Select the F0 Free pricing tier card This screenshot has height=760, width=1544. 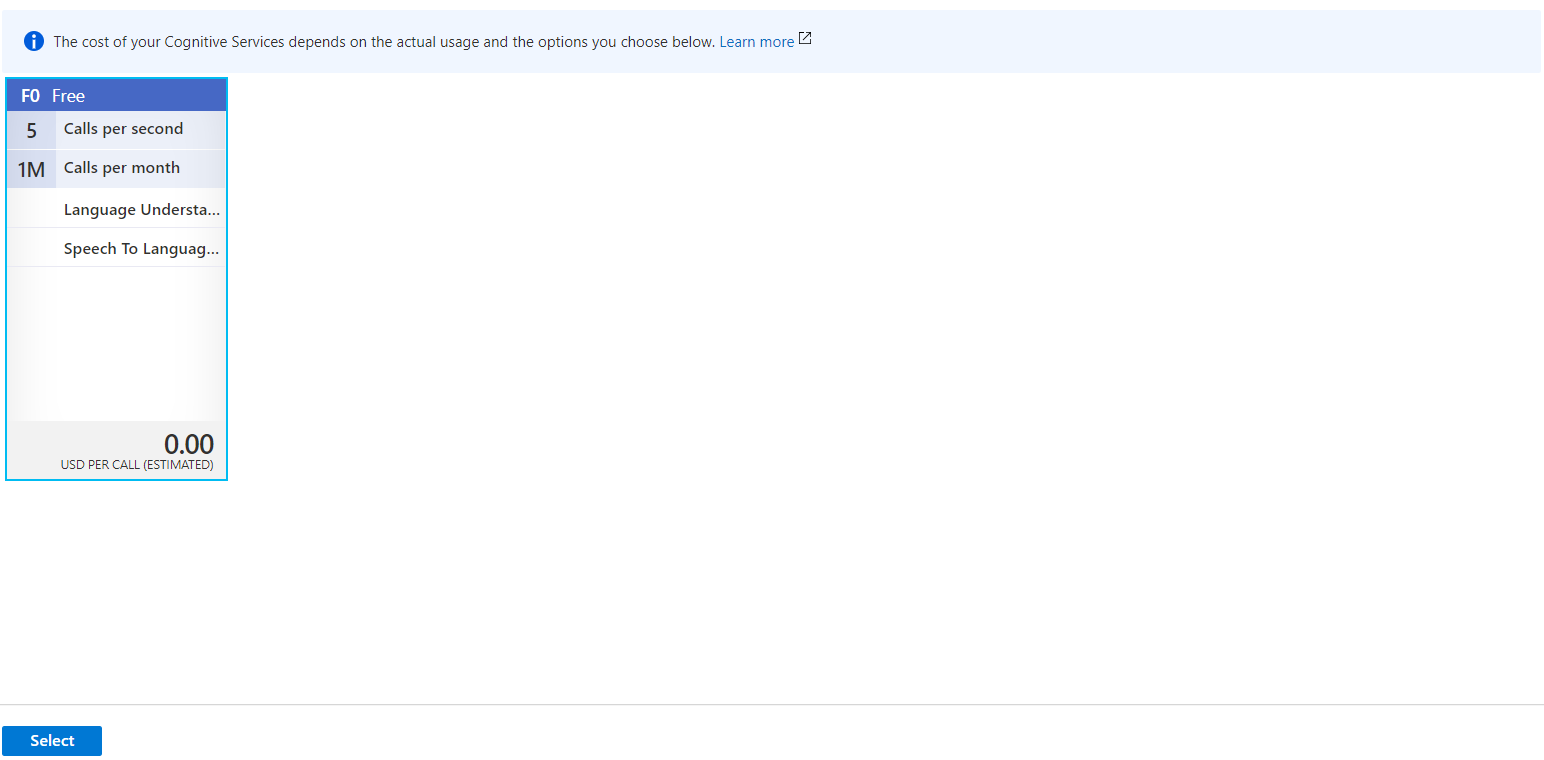[x=116, y=278]
